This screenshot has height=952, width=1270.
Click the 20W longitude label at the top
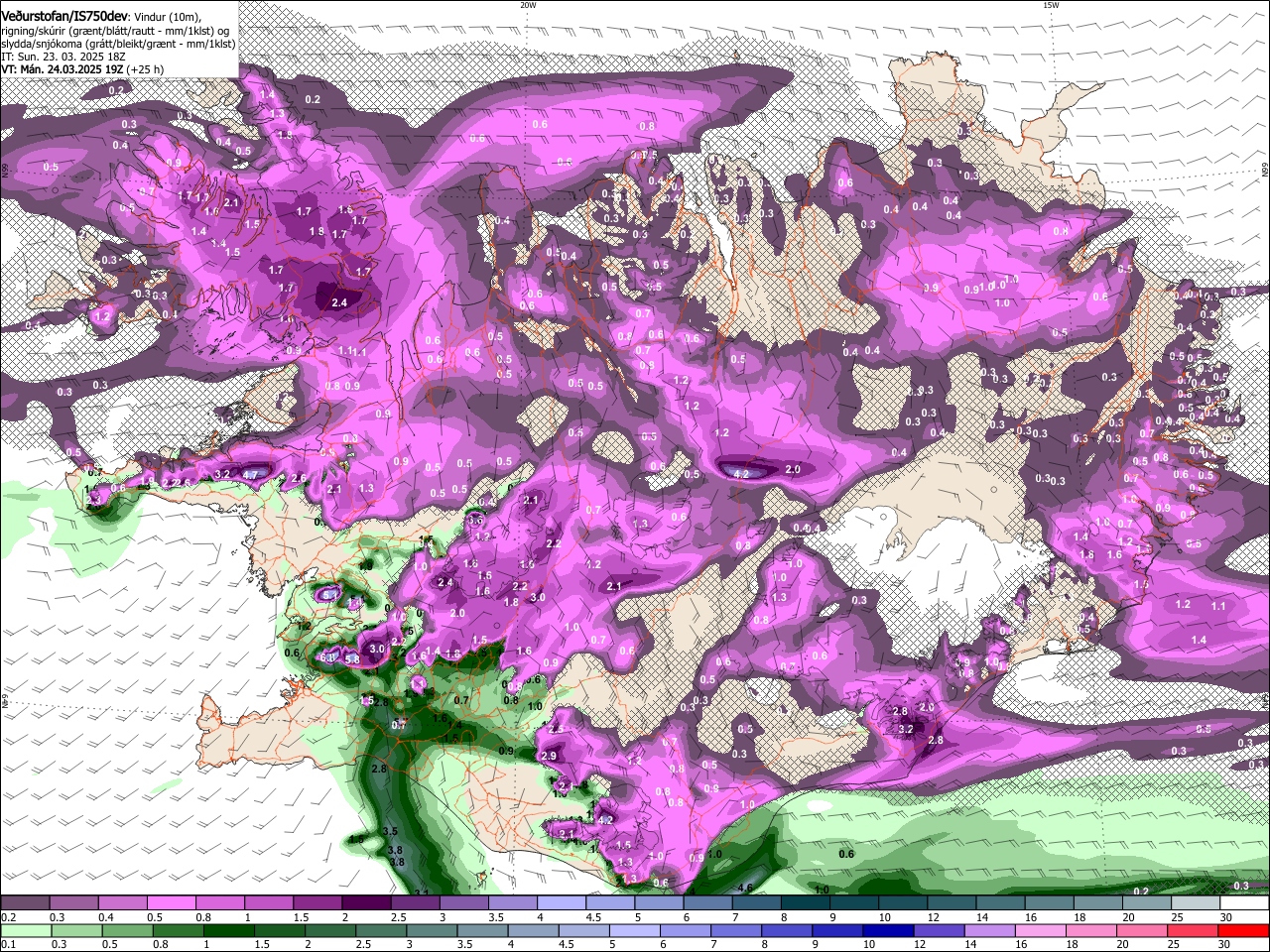528,5
